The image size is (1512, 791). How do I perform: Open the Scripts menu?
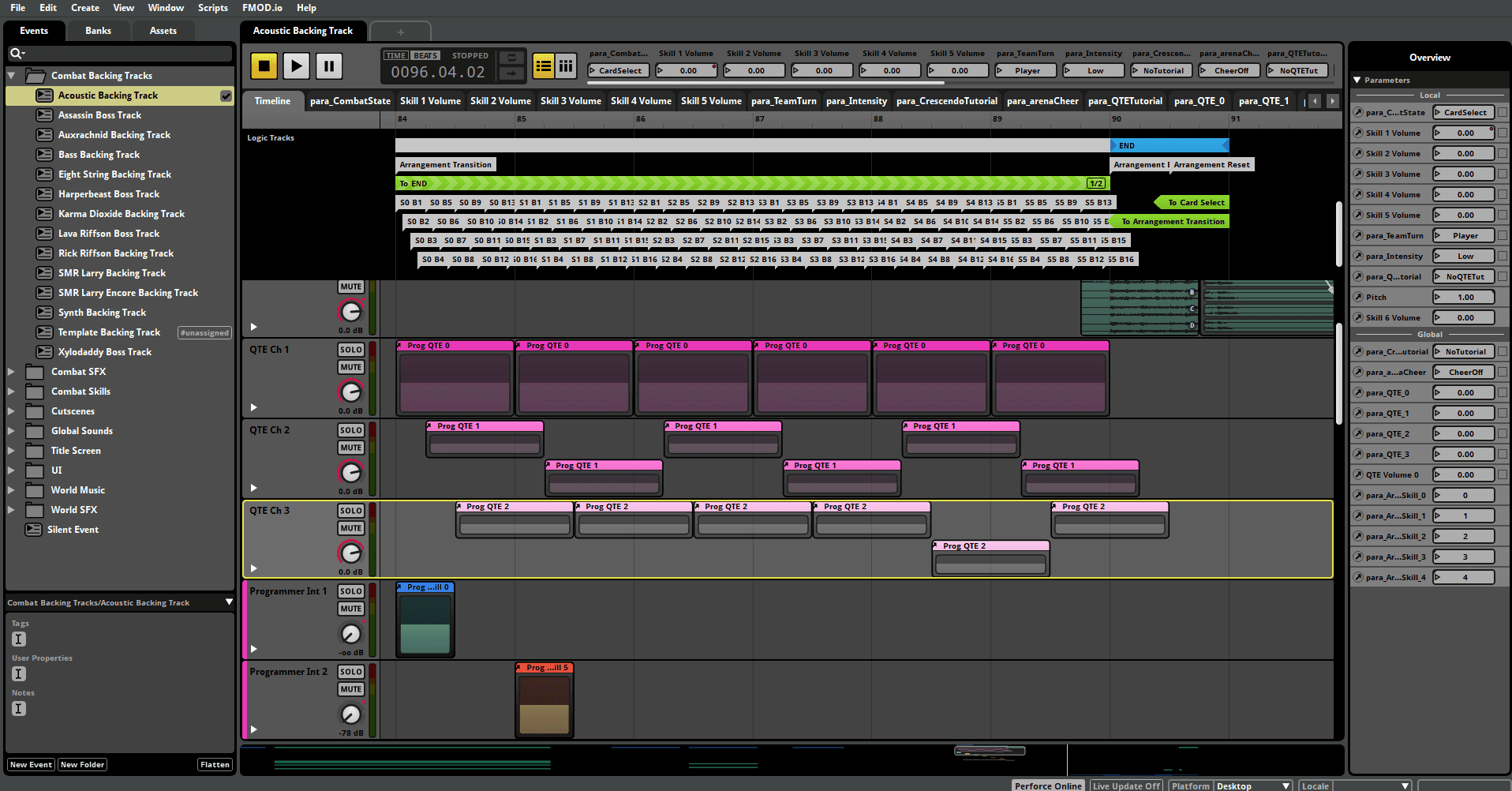pyautogui.click(x=212, y=8)
